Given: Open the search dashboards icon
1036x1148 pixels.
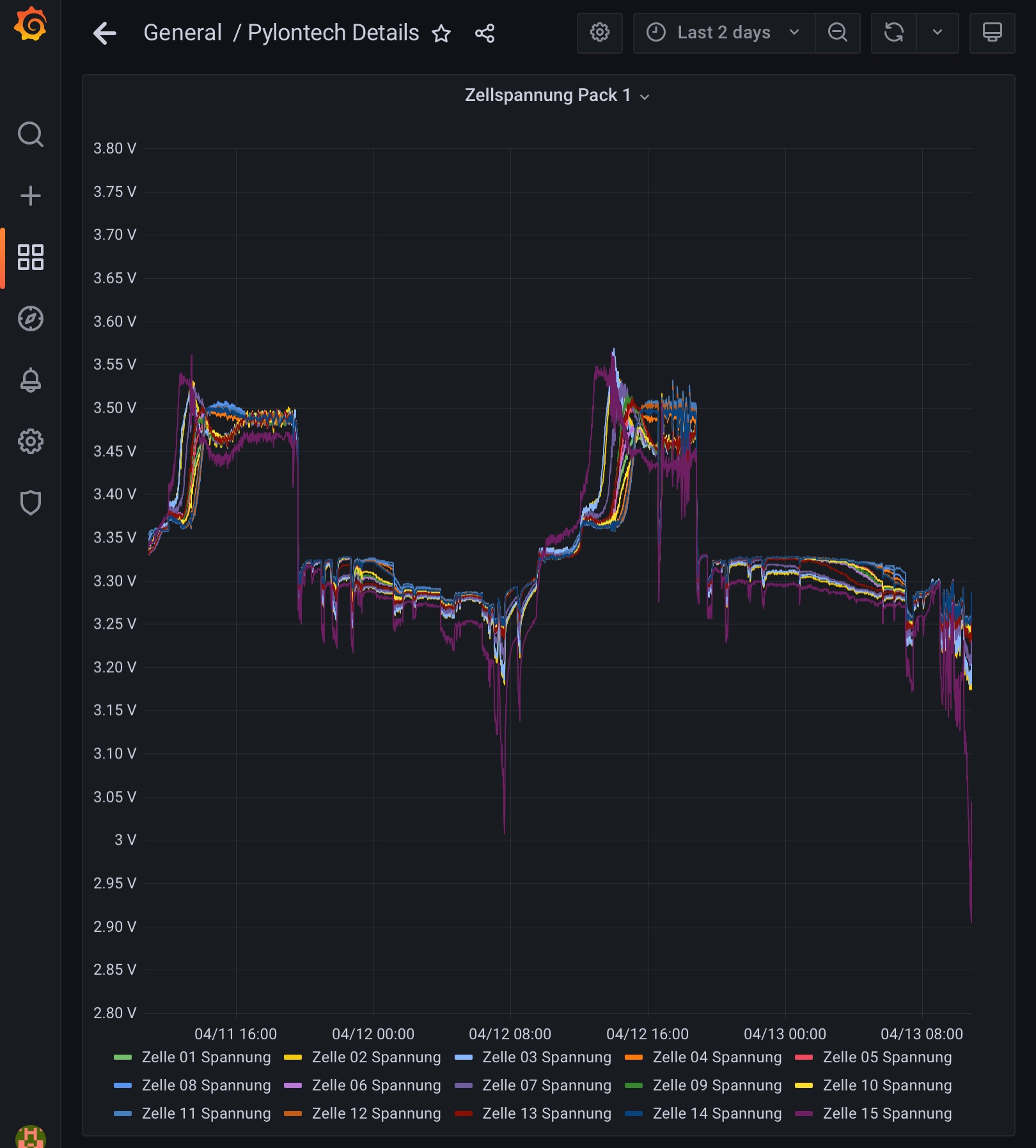Looking at the screenshot, I should pyautogui.click(x=30, y=135).
